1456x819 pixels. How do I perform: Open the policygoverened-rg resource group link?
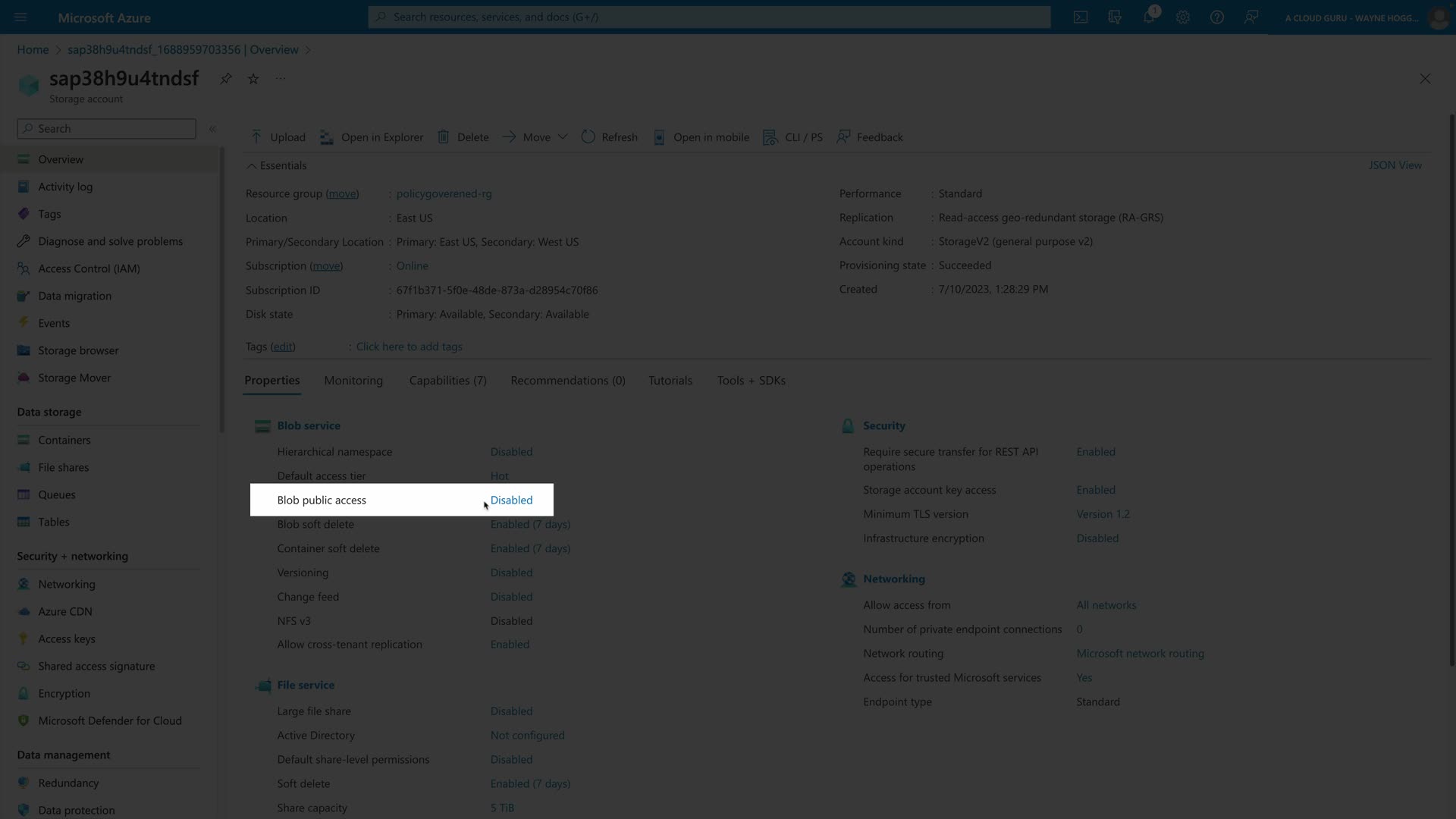444,193
